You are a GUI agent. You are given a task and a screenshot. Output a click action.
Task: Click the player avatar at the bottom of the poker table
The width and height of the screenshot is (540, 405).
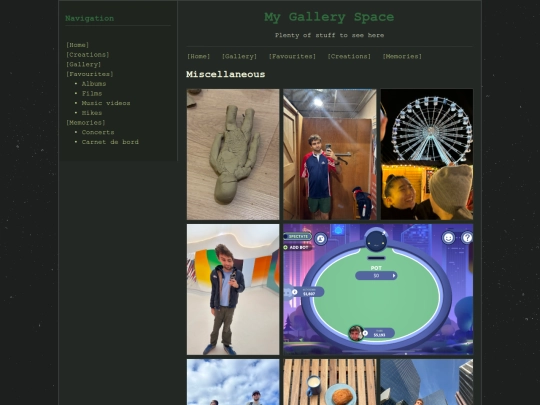tap(355, 333)
